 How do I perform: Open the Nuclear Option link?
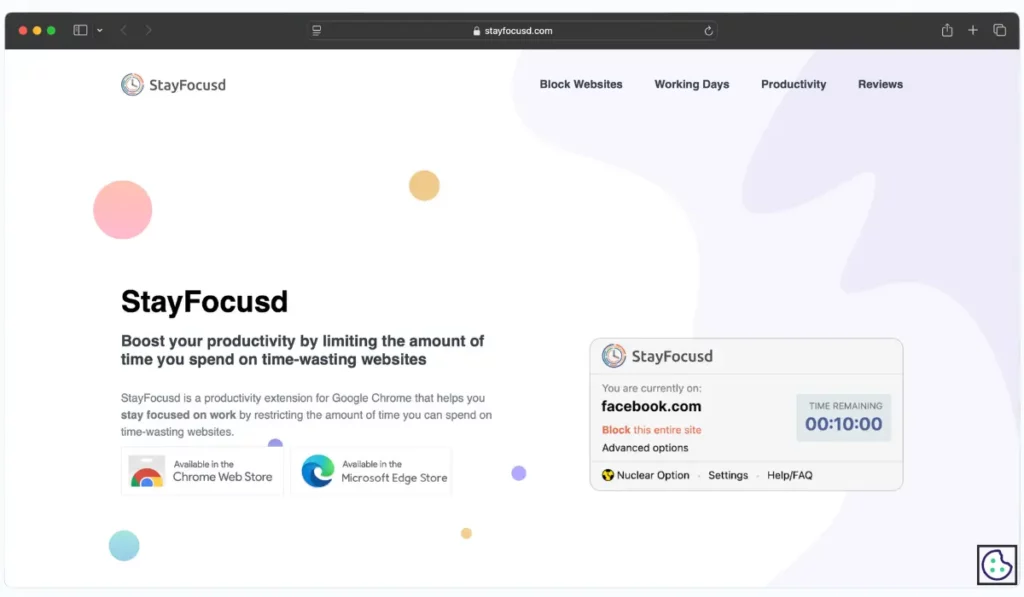click(653, 476)
